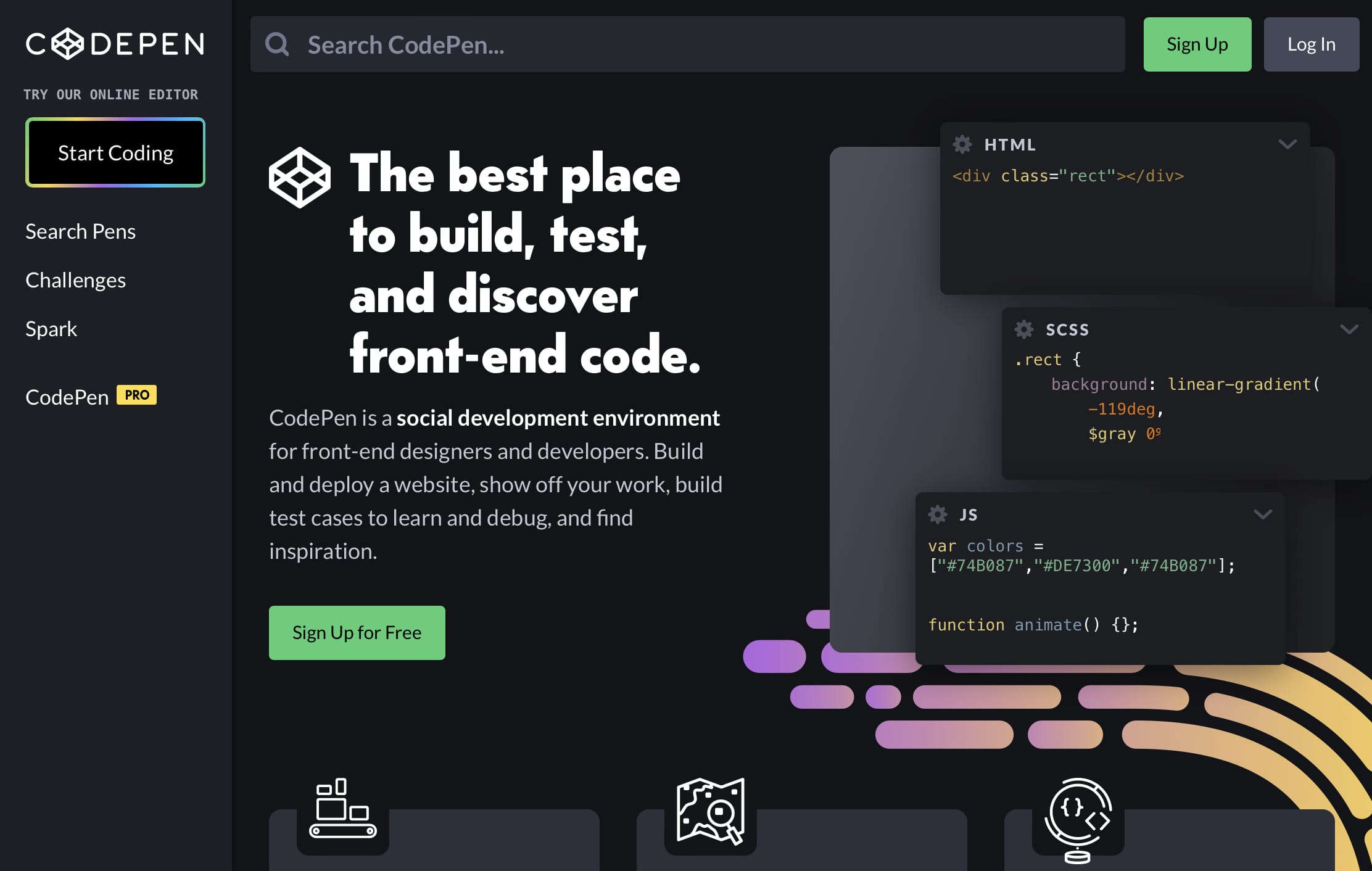
Task: Click the SCSS panel settings gear icon
Action: click(1022, 328)
